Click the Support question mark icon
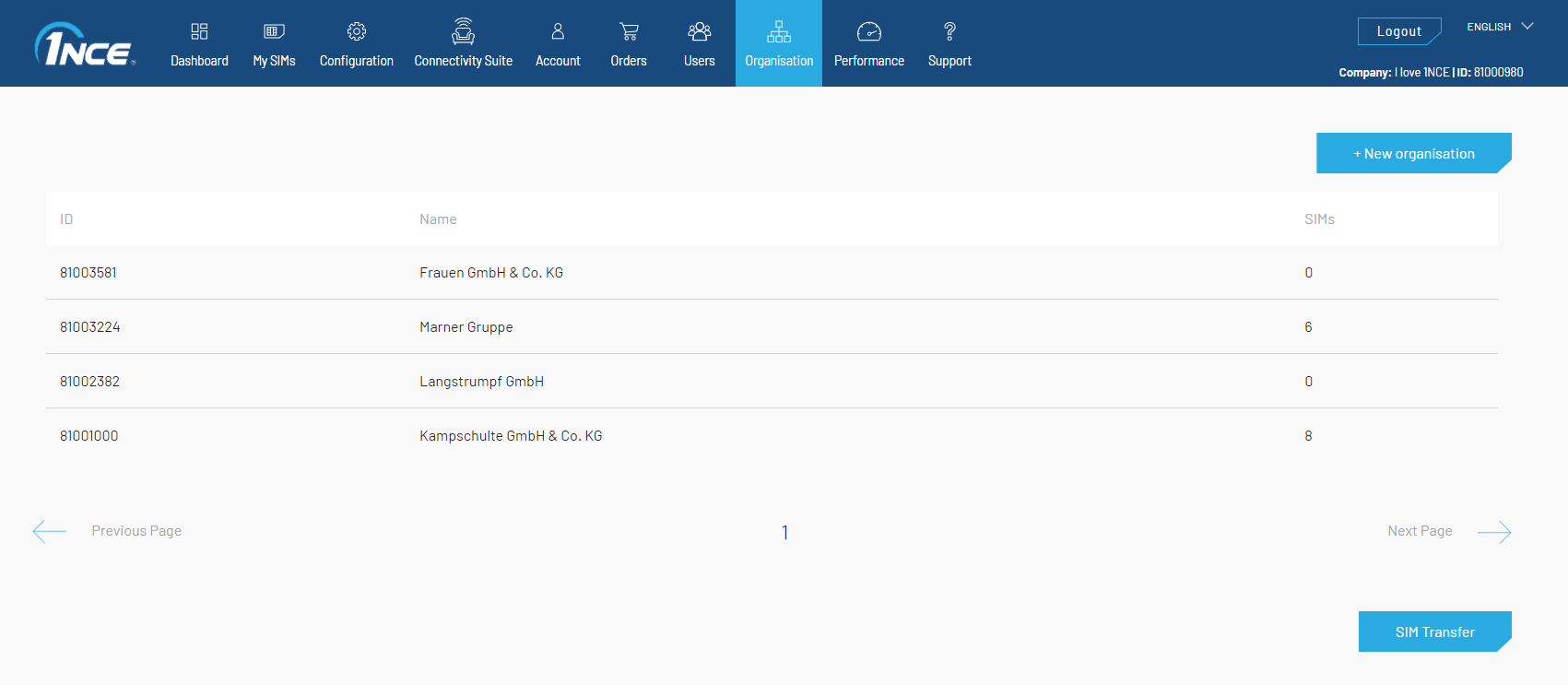The height and width of the screenshot is (685, 1568). pyautogui.click(x=949, y=31)
